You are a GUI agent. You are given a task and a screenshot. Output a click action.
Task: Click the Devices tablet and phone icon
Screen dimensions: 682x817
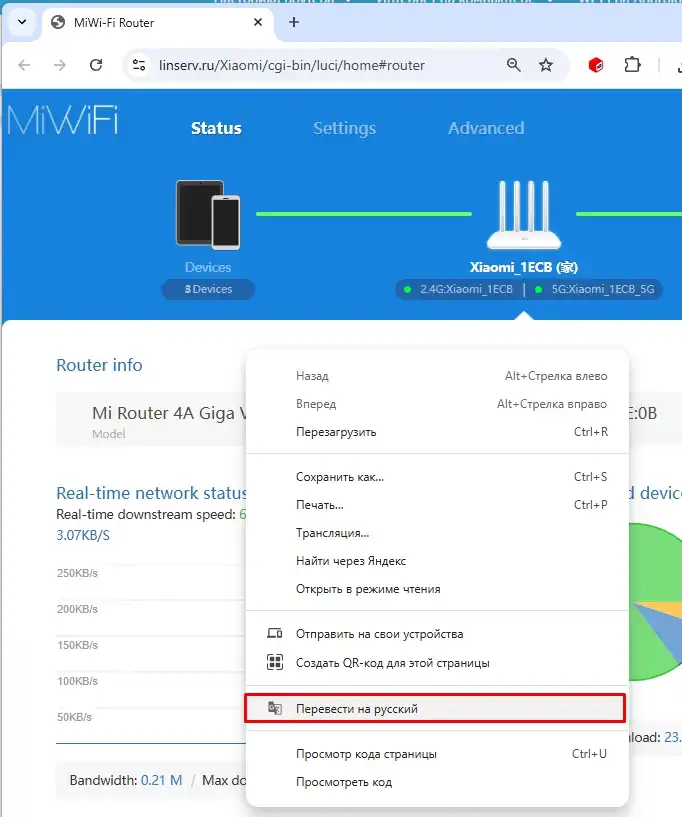(x=208, y=214)
